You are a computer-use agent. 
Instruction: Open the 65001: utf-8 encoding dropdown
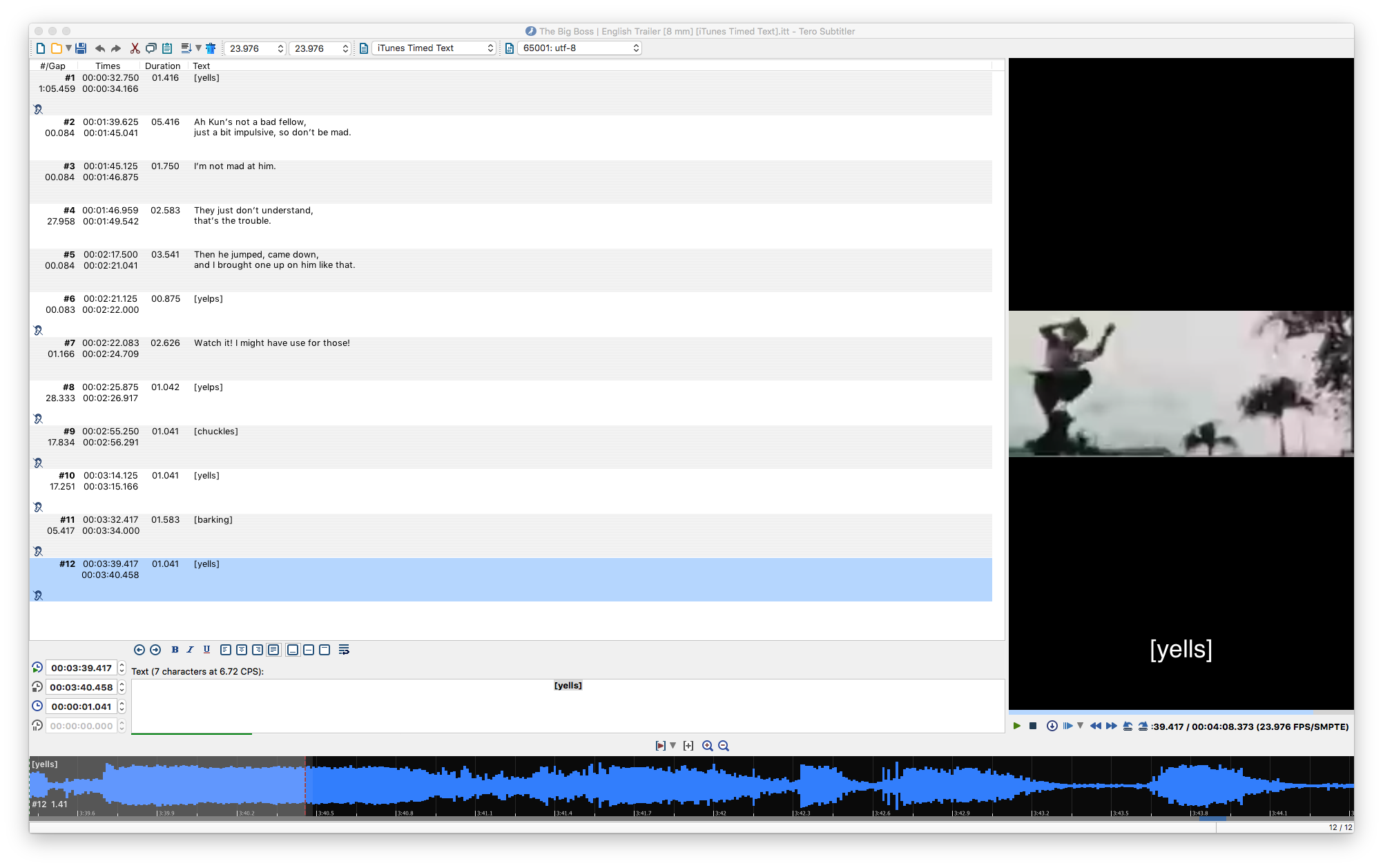coord(579,48)
